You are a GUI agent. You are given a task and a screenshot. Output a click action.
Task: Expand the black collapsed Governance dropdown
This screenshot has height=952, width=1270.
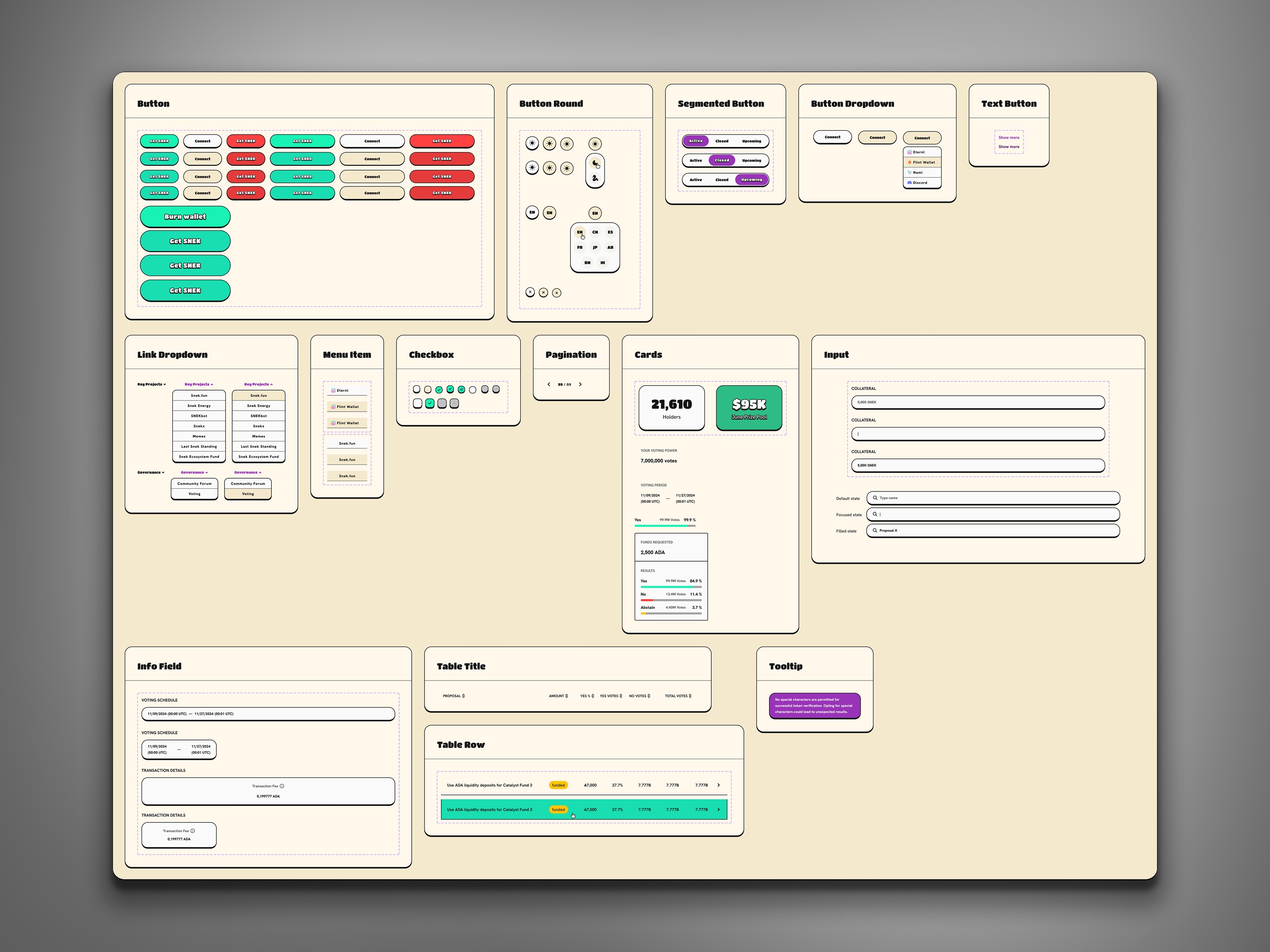click(x=151, y=473)
